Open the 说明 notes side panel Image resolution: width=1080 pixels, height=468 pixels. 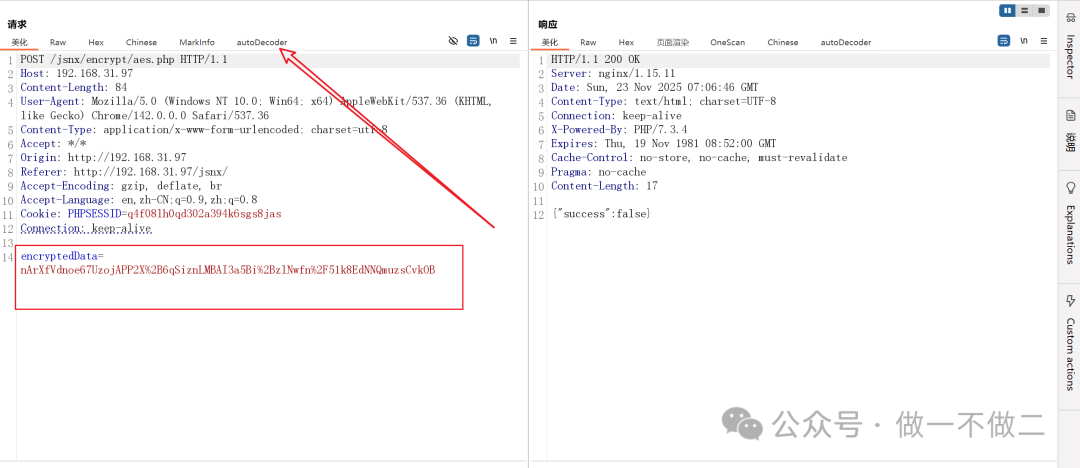click(x=1070, y=131)
